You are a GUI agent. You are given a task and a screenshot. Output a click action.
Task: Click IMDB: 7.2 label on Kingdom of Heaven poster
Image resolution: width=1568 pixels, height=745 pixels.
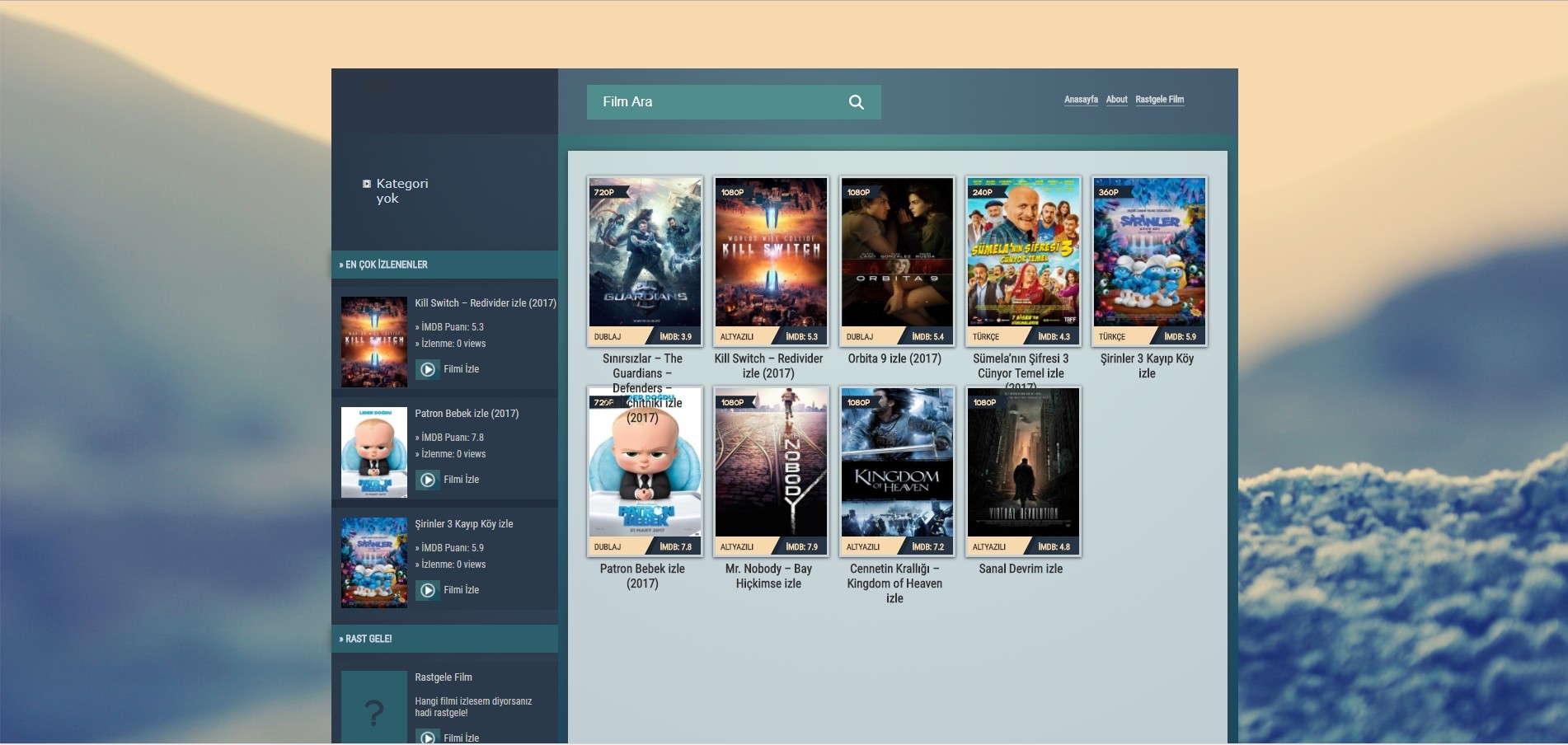point(928,547)
